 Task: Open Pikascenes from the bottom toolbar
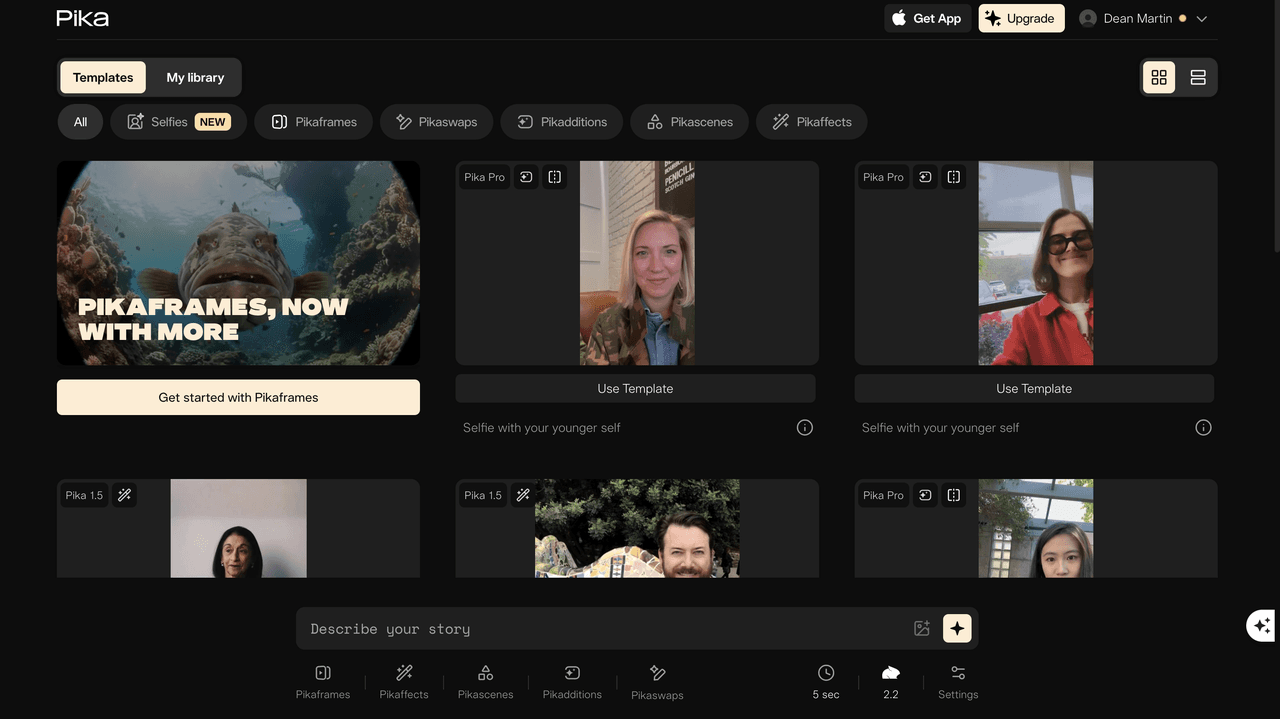[485, 681]
